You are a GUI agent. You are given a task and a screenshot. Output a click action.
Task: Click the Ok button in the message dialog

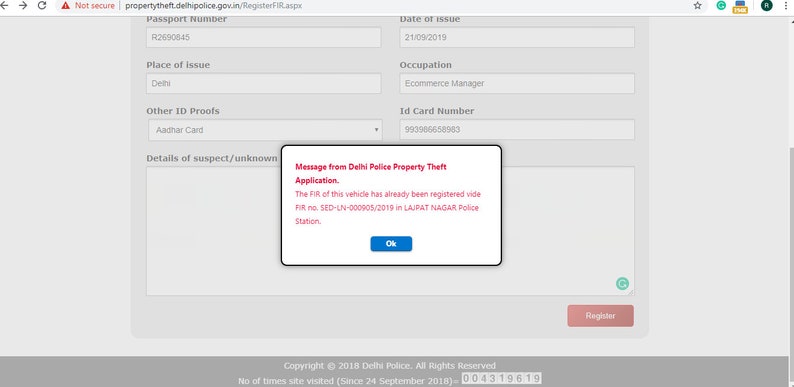coord(391,244)
